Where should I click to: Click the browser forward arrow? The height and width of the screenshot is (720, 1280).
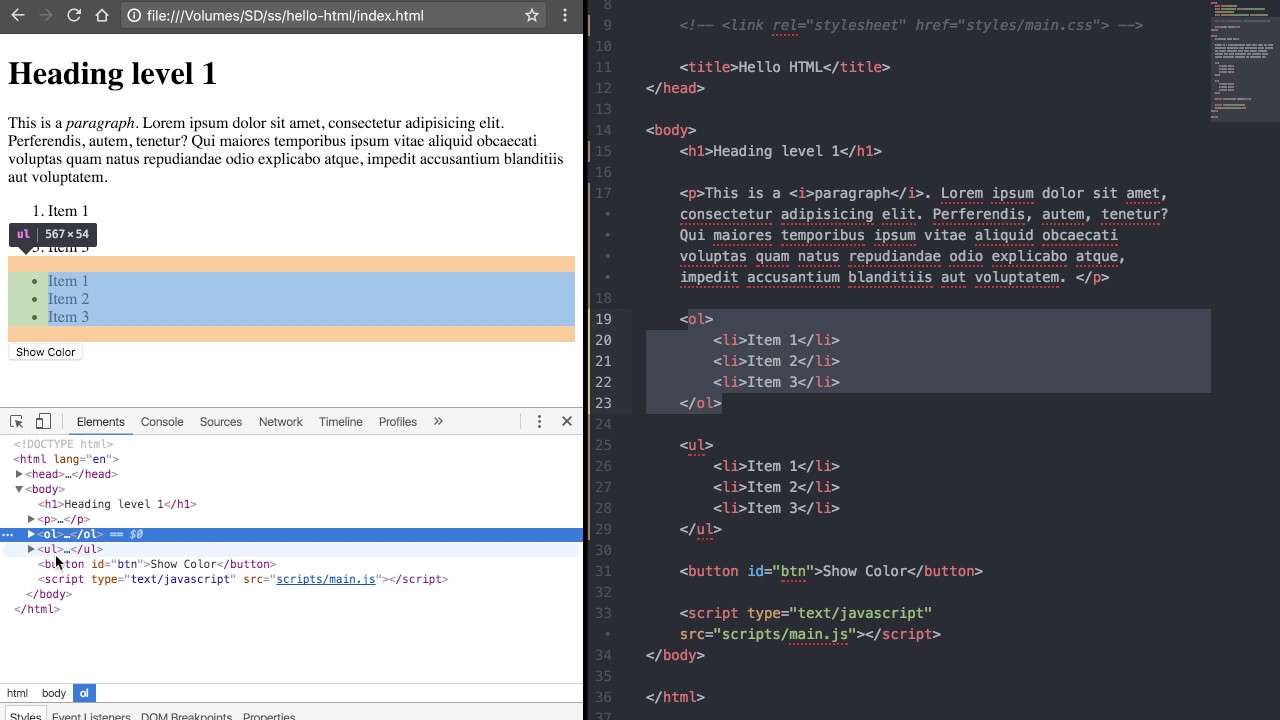tap(45, 15)
